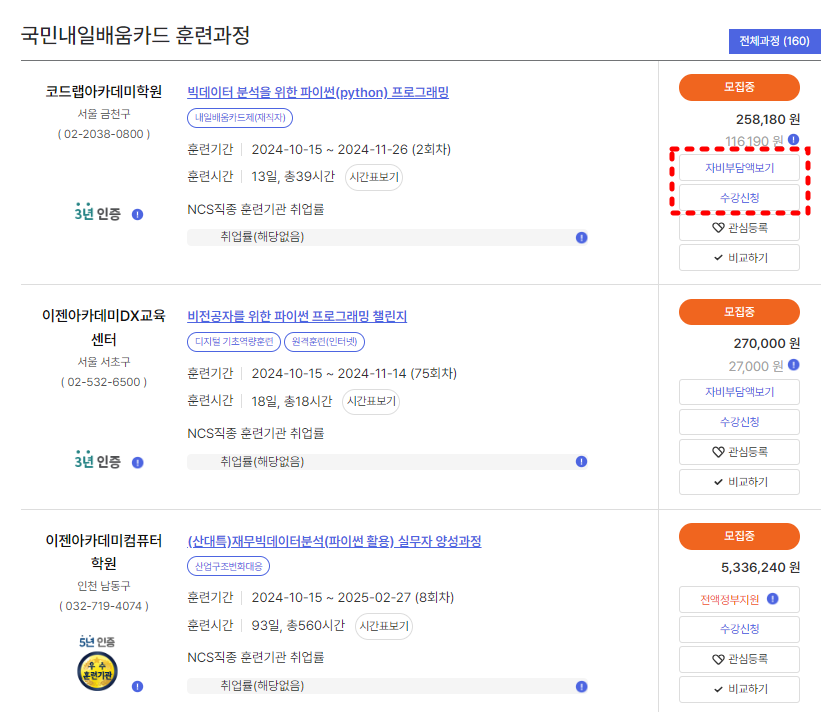The height and width of the screenshot is (712, 828).
Task: Click 수강신청 for 이젠아카데미DX교육센터 course
Action: coord(739,422)
